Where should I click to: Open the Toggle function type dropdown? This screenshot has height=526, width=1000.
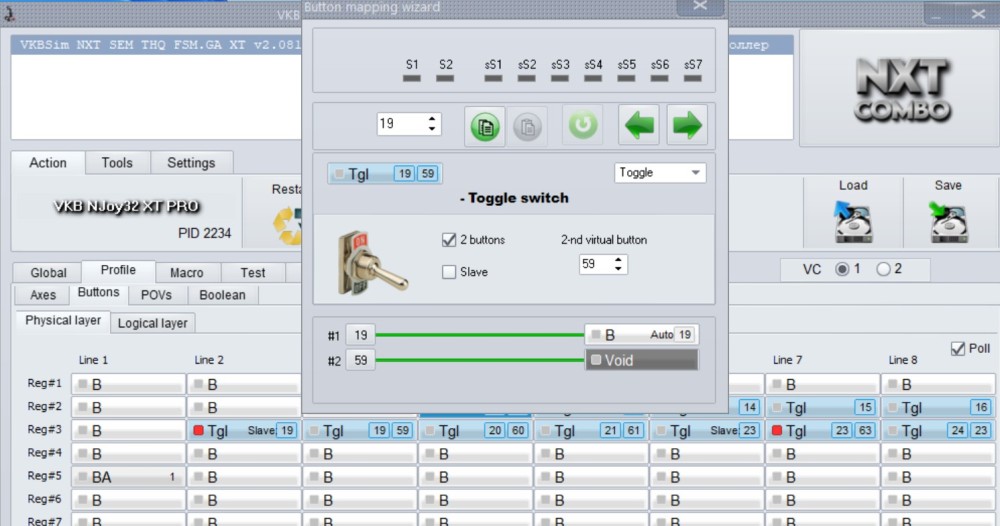(660, 173)
